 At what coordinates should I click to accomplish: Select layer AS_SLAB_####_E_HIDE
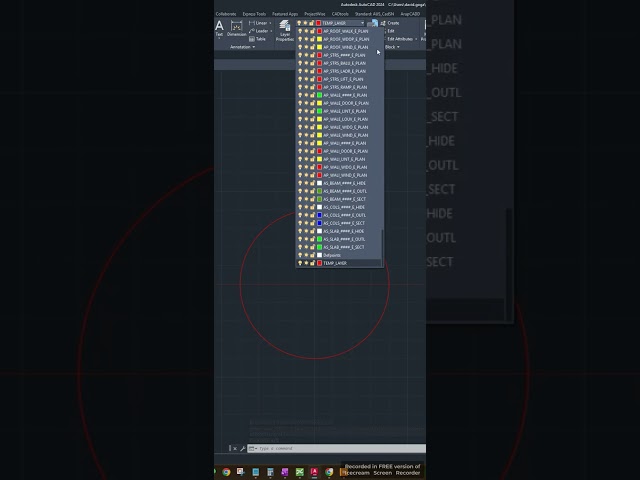pyautogui.click(x=343, y=231)
